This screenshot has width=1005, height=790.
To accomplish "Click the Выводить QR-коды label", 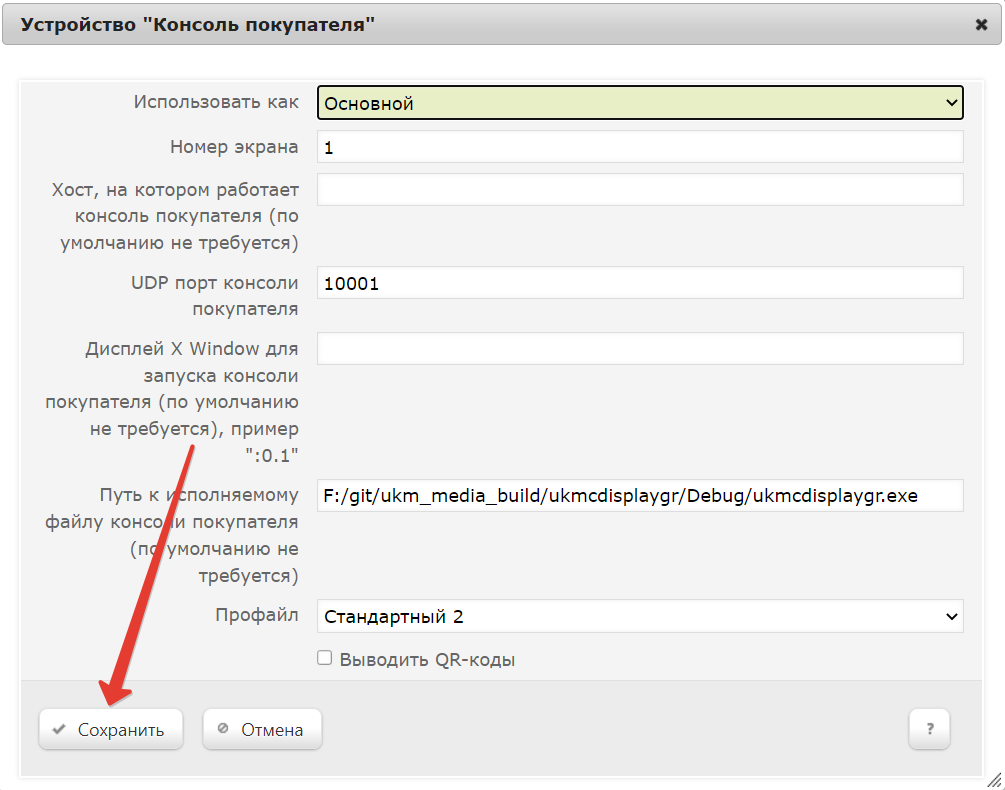I will click(x=427, y=659).
